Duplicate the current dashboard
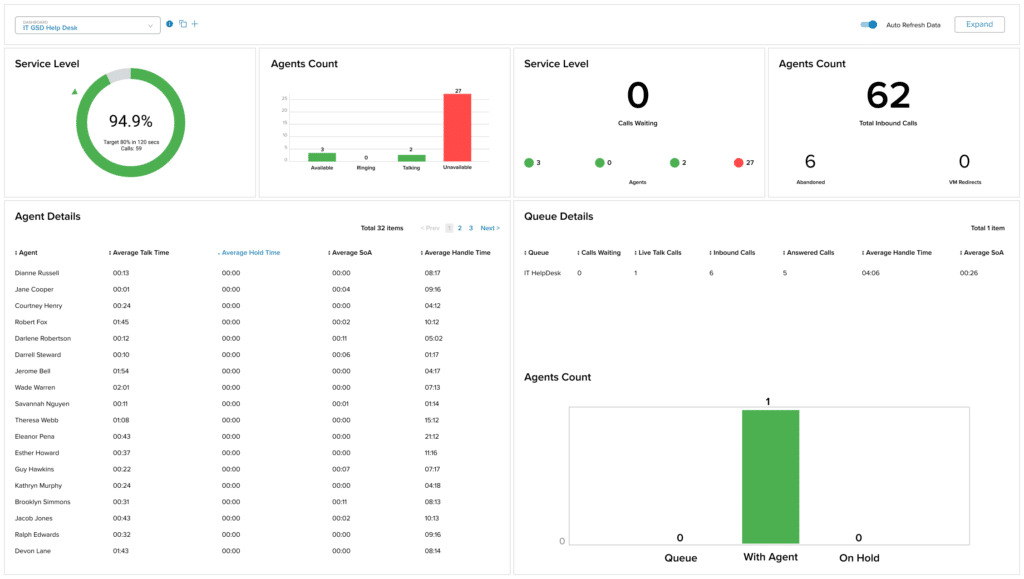This screenshot has width=1024, height=579. [x=183, y=24]
